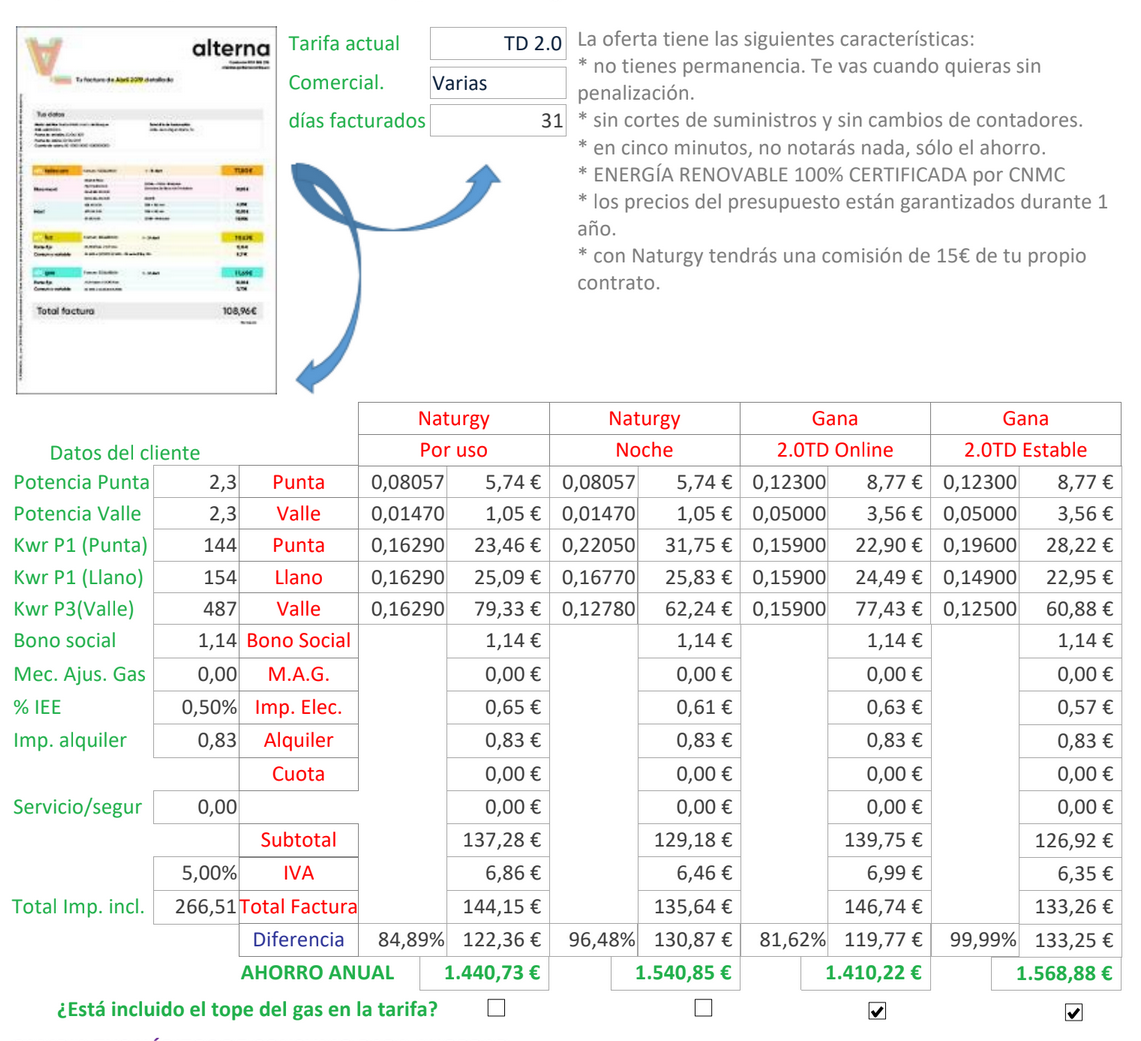
Task: Click the subtotal cell '126,92 €'
Action: [1070, 840]
